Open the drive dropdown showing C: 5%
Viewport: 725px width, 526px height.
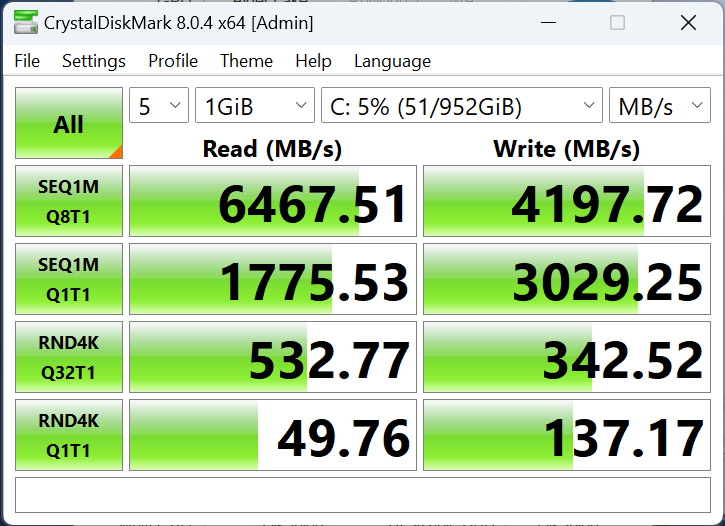[462, 105]
